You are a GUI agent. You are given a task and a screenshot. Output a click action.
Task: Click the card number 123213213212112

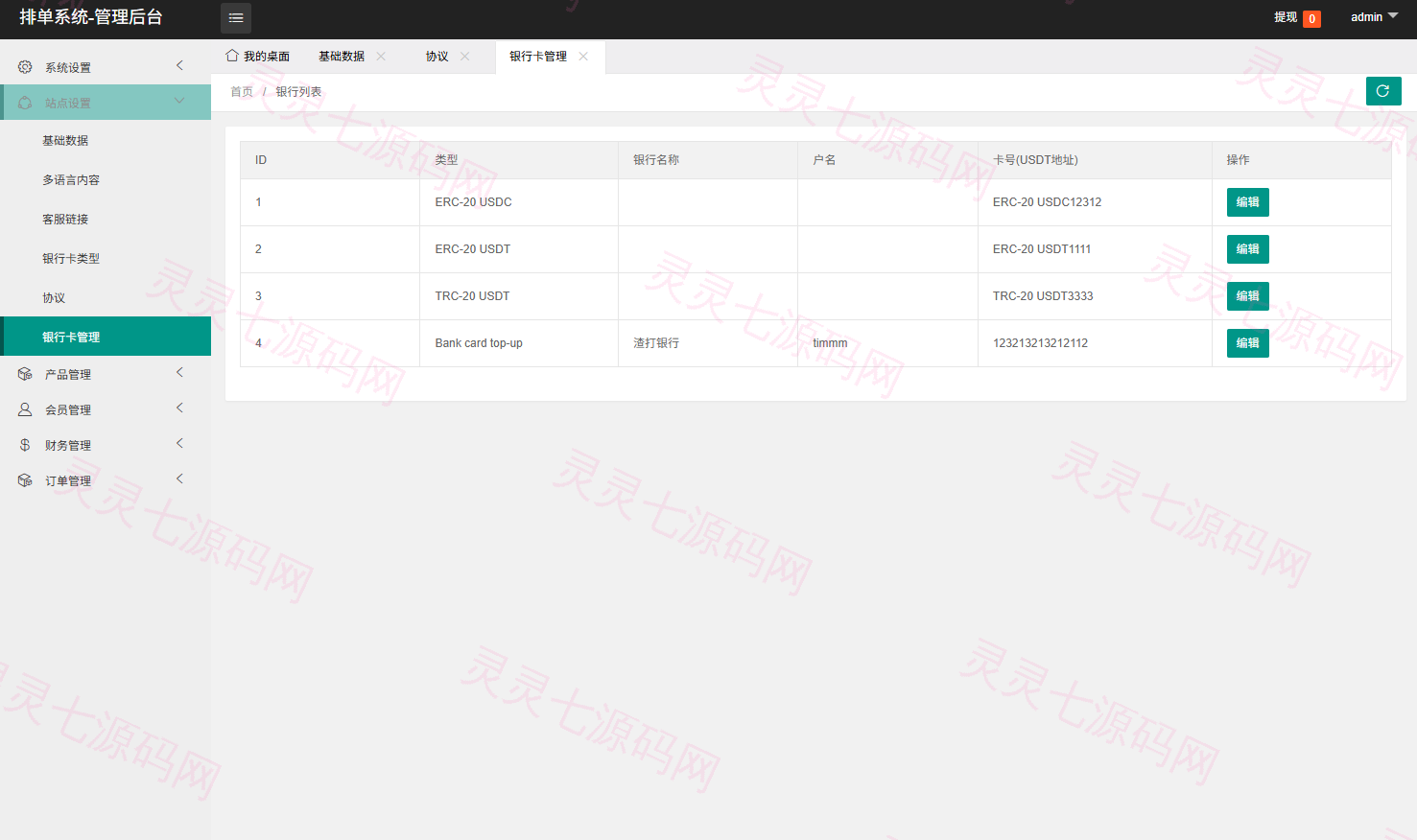click(x=1040, y=343)
